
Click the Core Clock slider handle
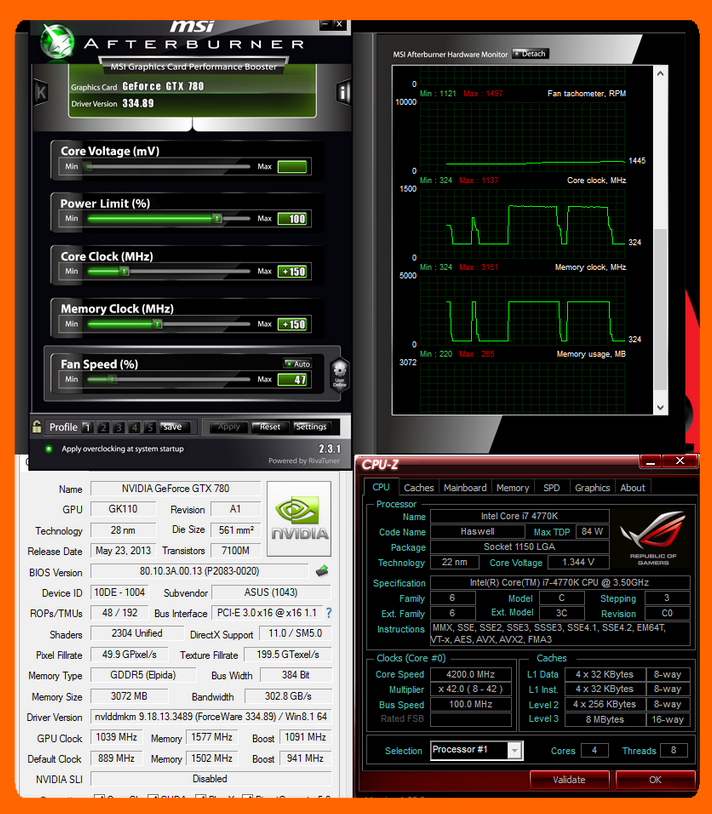pos(124,271)
